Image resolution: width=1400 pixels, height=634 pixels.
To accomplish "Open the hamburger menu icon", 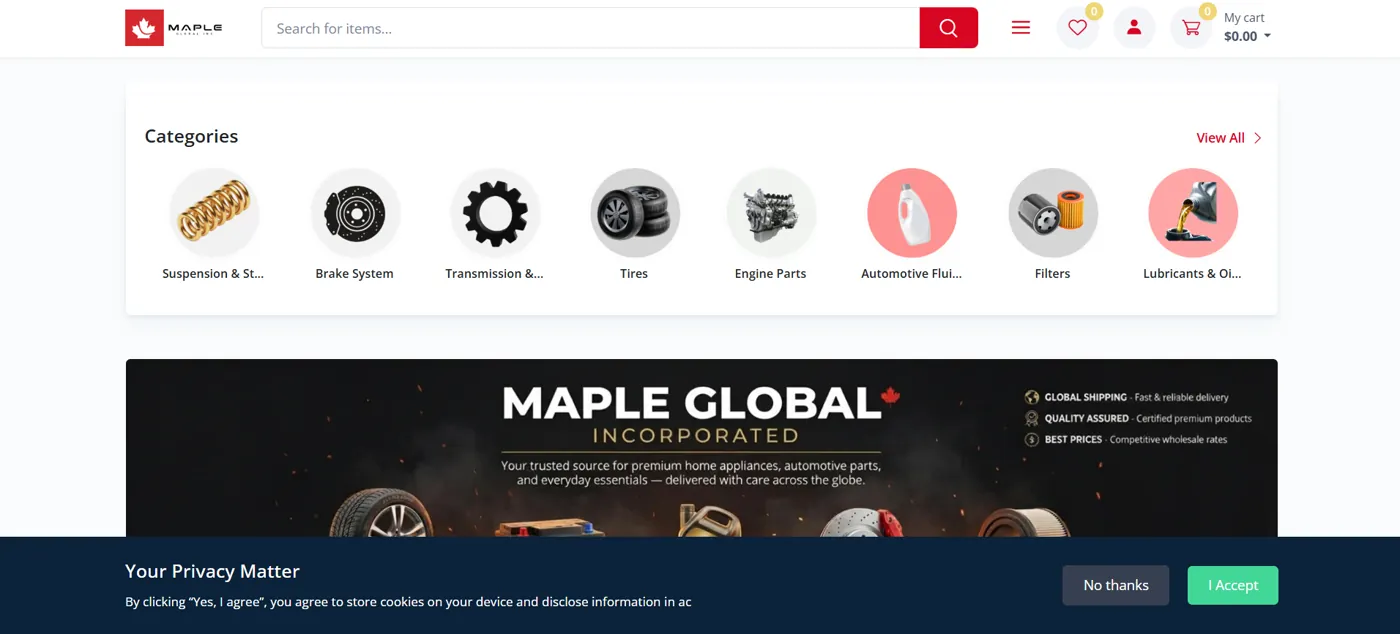I will [1020, 28].
